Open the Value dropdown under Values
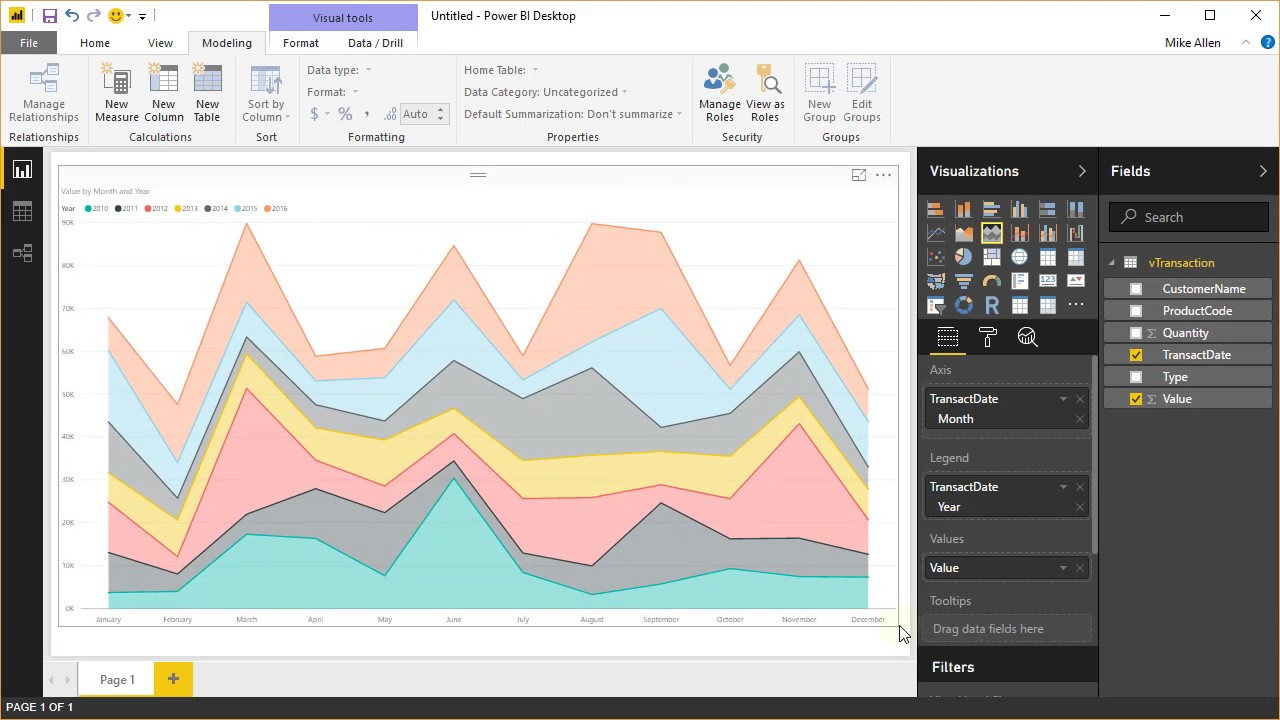Image resolution: width=1280 pixels, height=720 pixels. (x=1064, y=567)
